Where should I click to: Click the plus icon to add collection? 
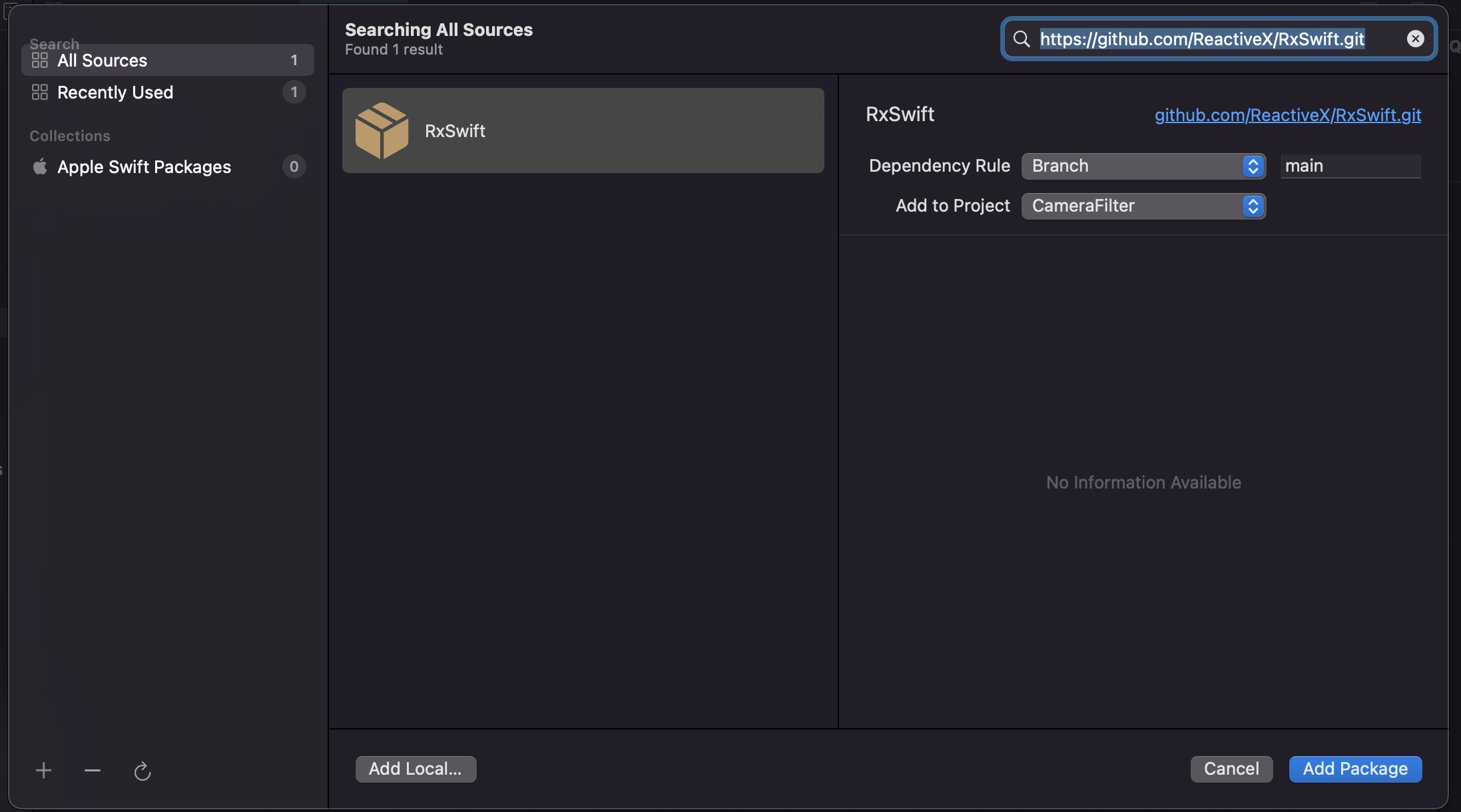click(x=43, y=771)
